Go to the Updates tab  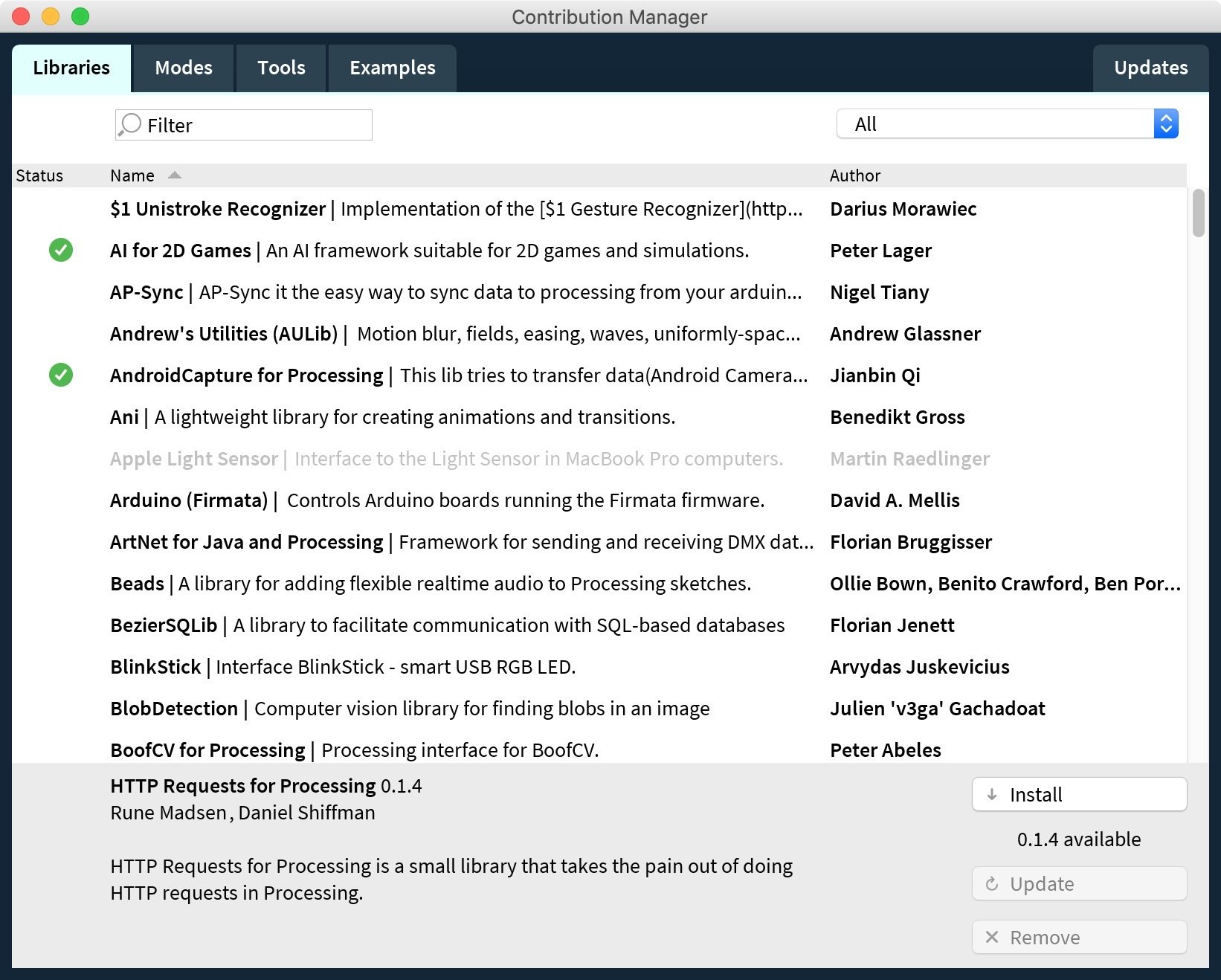click(x=1150, y=68)
